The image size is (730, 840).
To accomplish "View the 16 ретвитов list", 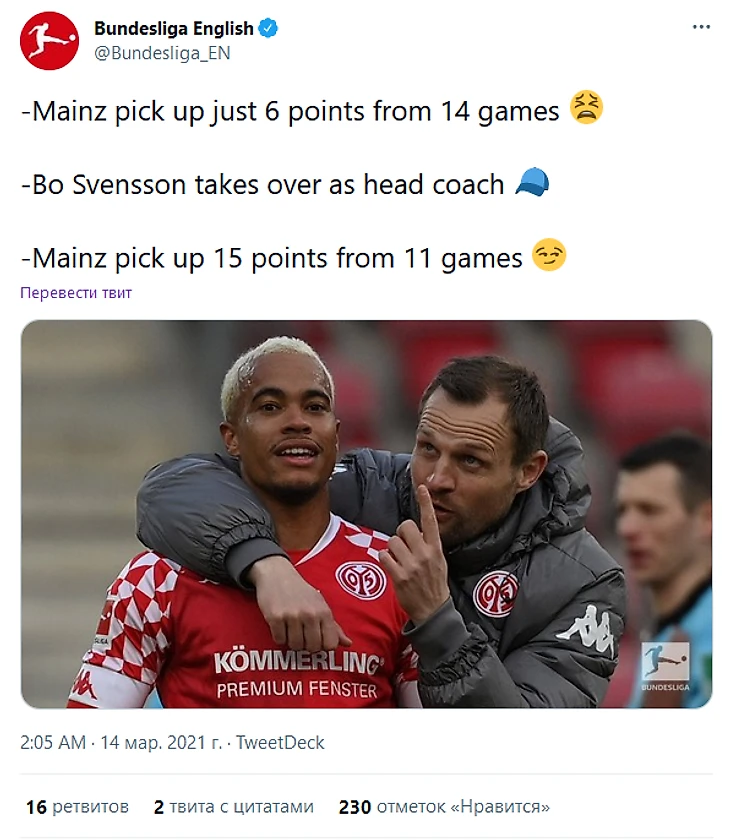I will coord(78,807).
